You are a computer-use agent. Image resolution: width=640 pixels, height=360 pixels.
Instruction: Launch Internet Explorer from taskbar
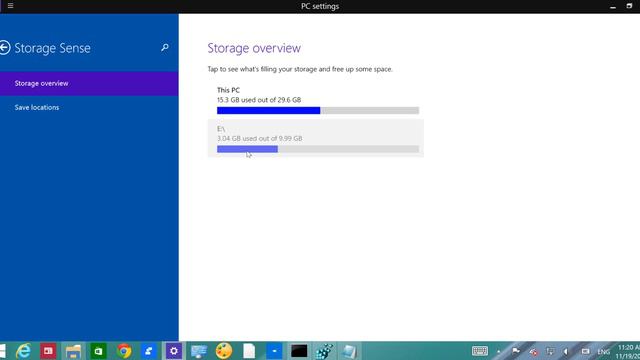[x=23, y=351]
